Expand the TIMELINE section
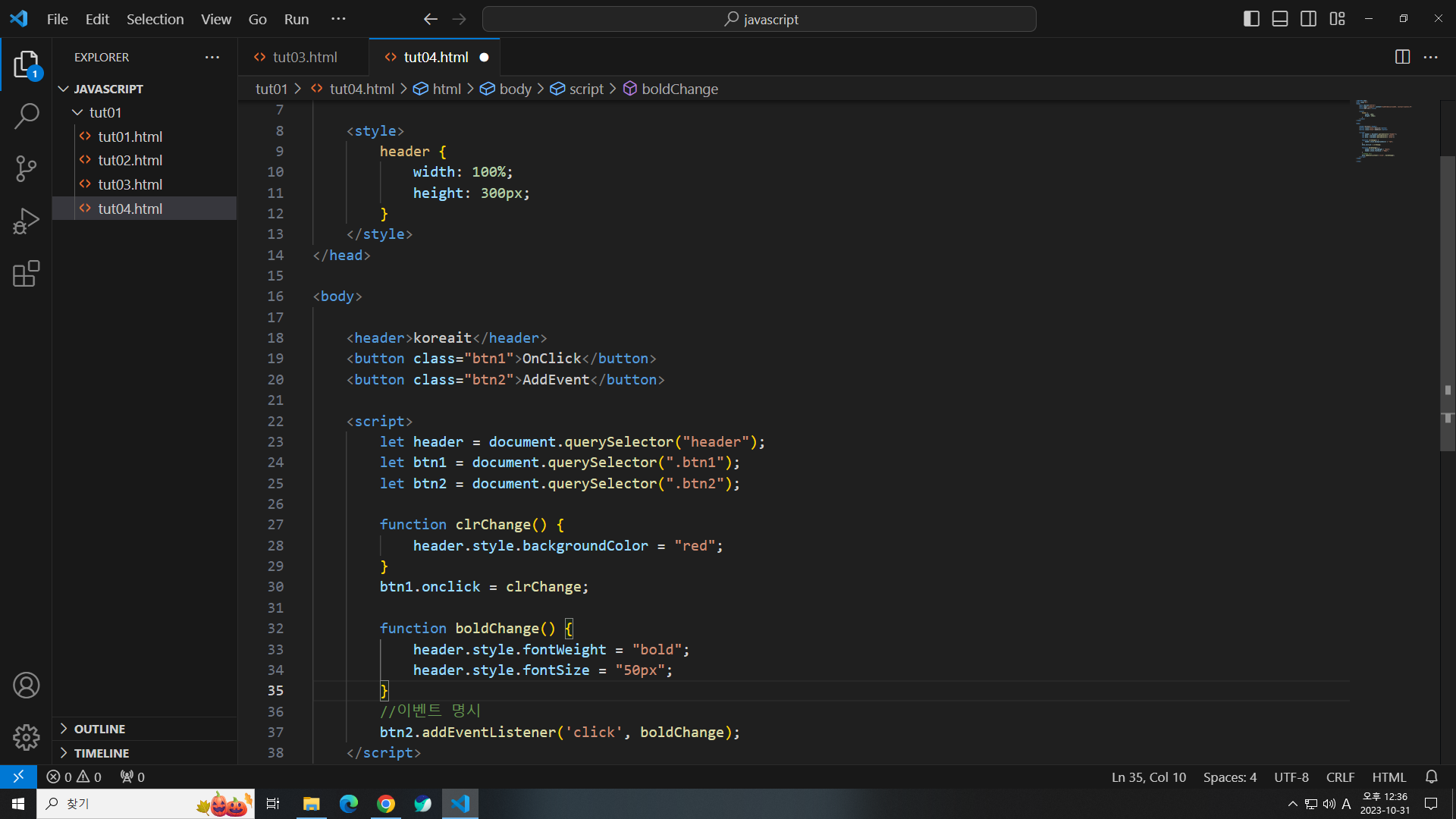Image resolution: width=1456 pixels, height=819 pixels. pyautogui.click(x=101, y=753)
